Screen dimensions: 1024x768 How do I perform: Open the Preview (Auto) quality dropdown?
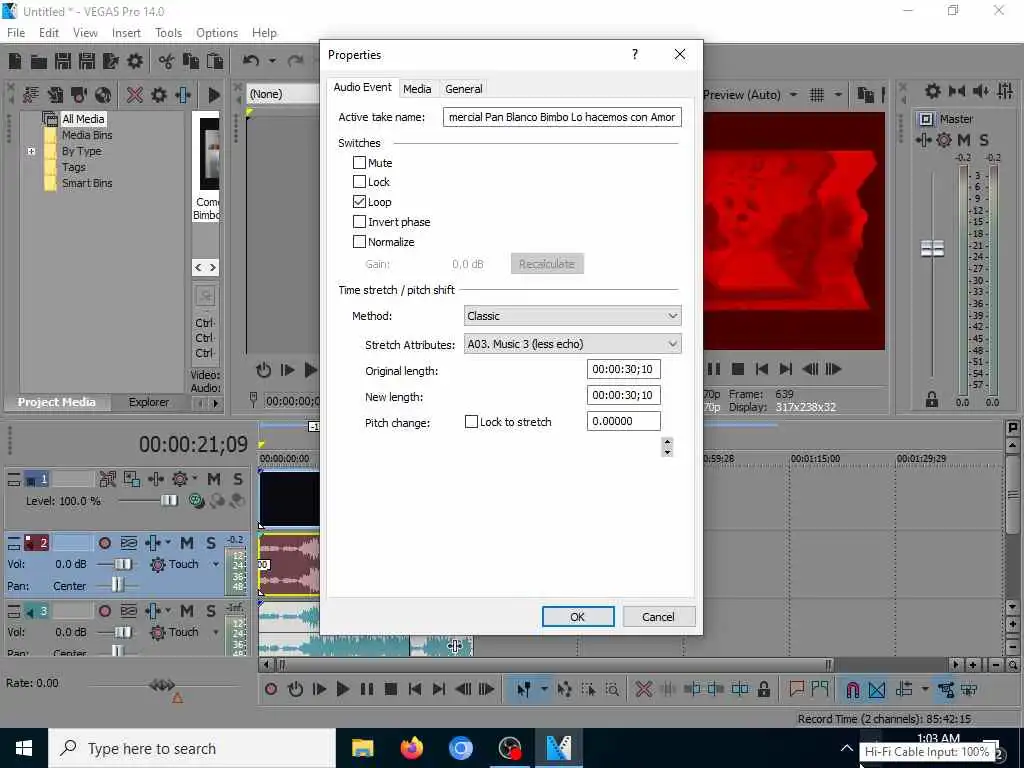[793, 95]
